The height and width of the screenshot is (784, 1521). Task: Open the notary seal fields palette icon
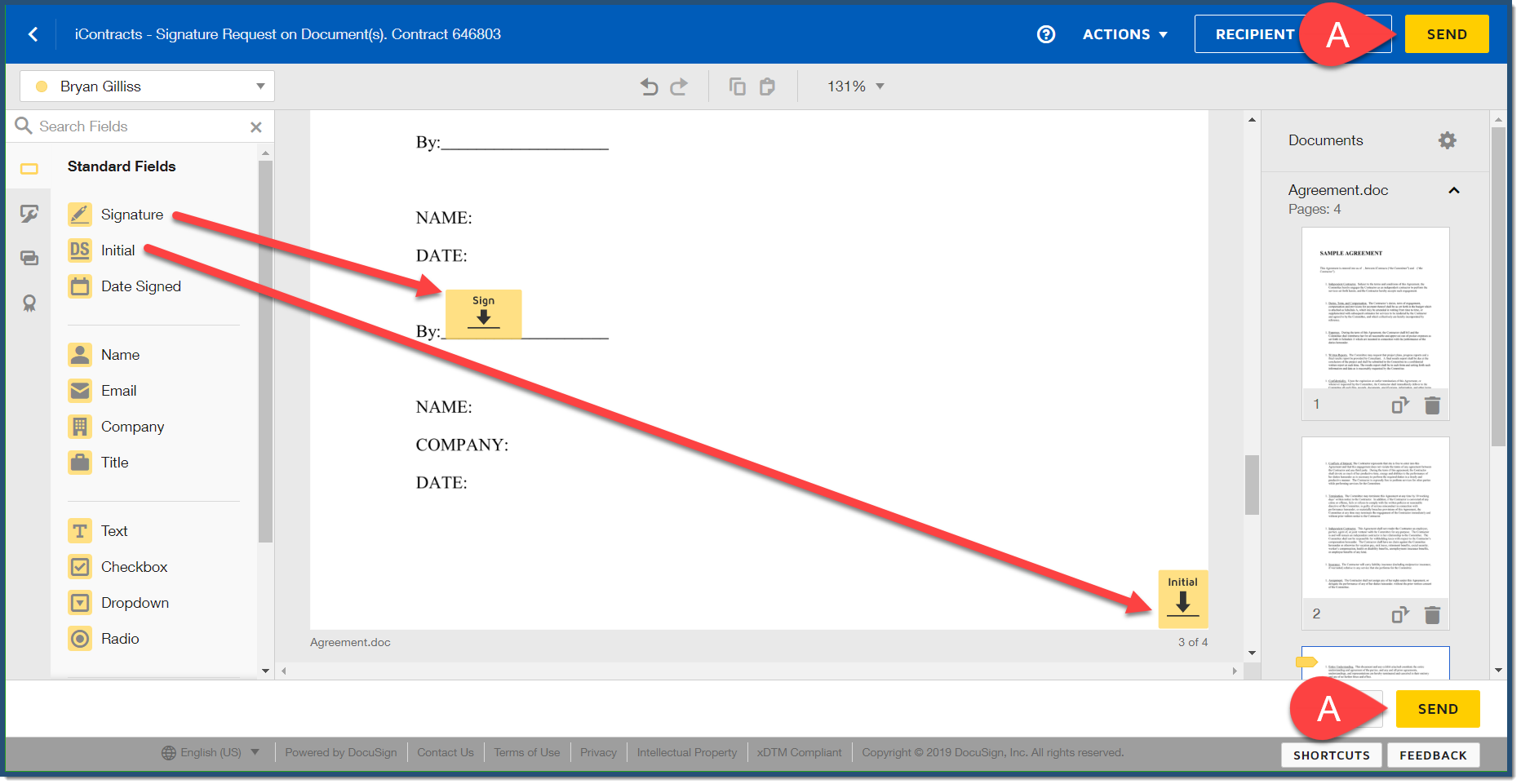pos(29,303)
